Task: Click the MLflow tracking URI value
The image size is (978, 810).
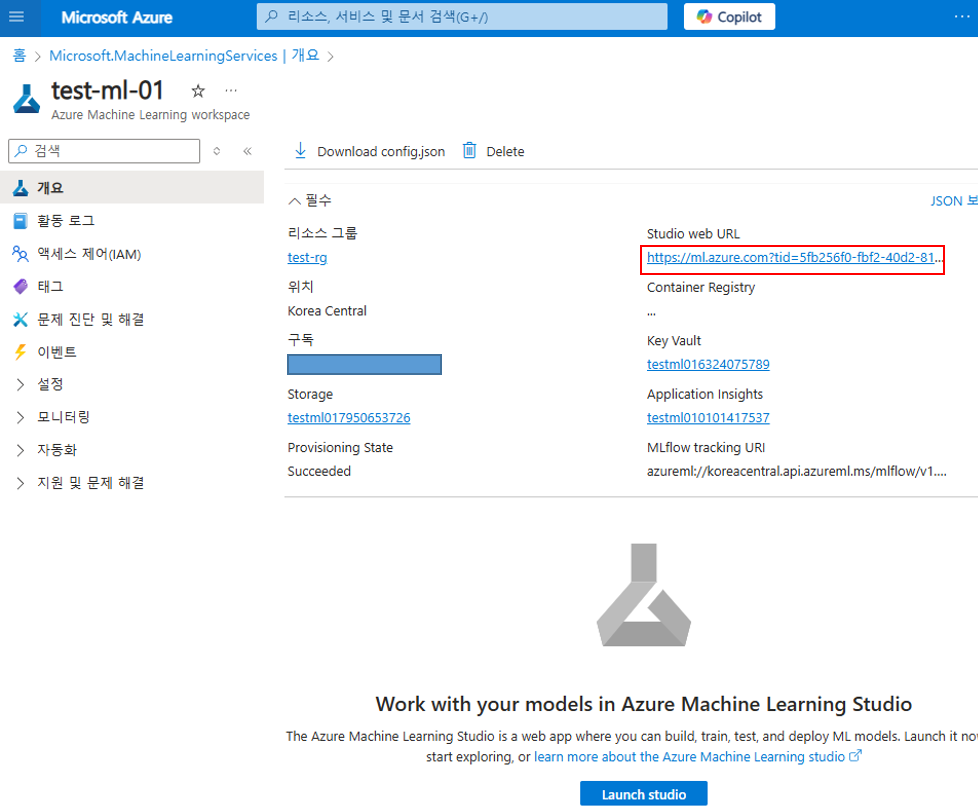Action: [796, 471]
